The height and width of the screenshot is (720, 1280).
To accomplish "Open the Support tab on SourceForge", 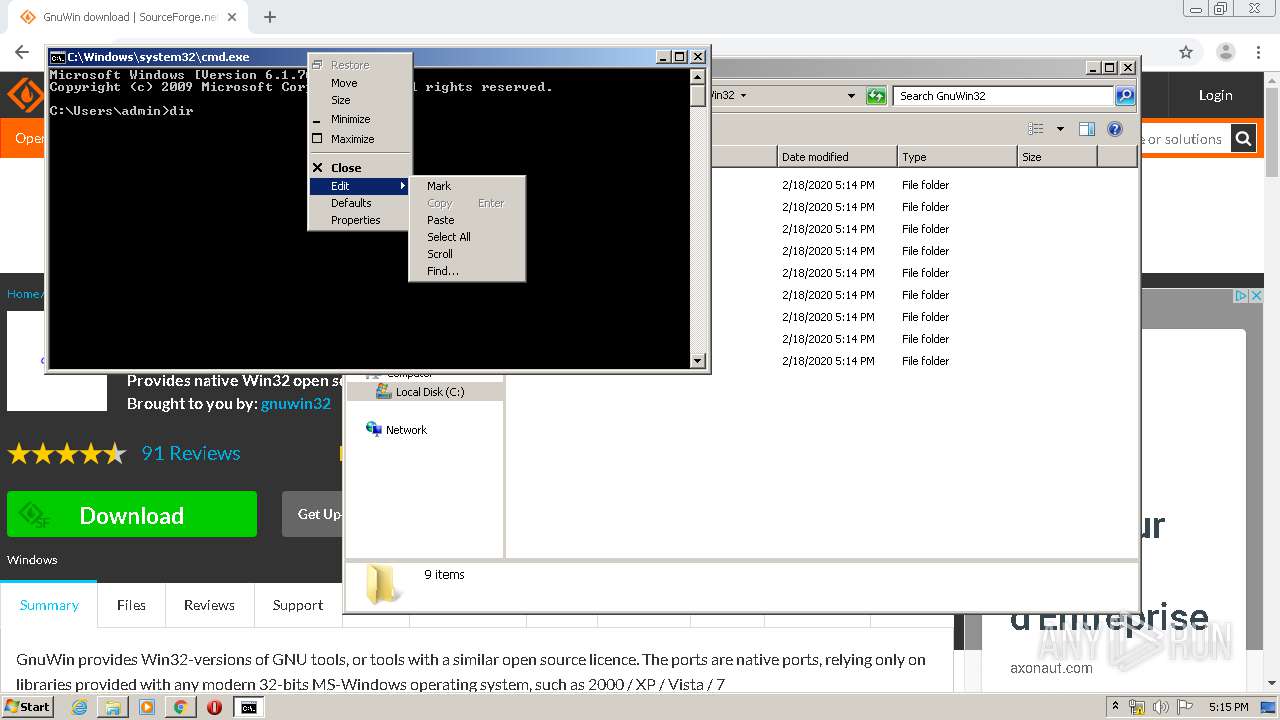I will click(298, 605).
